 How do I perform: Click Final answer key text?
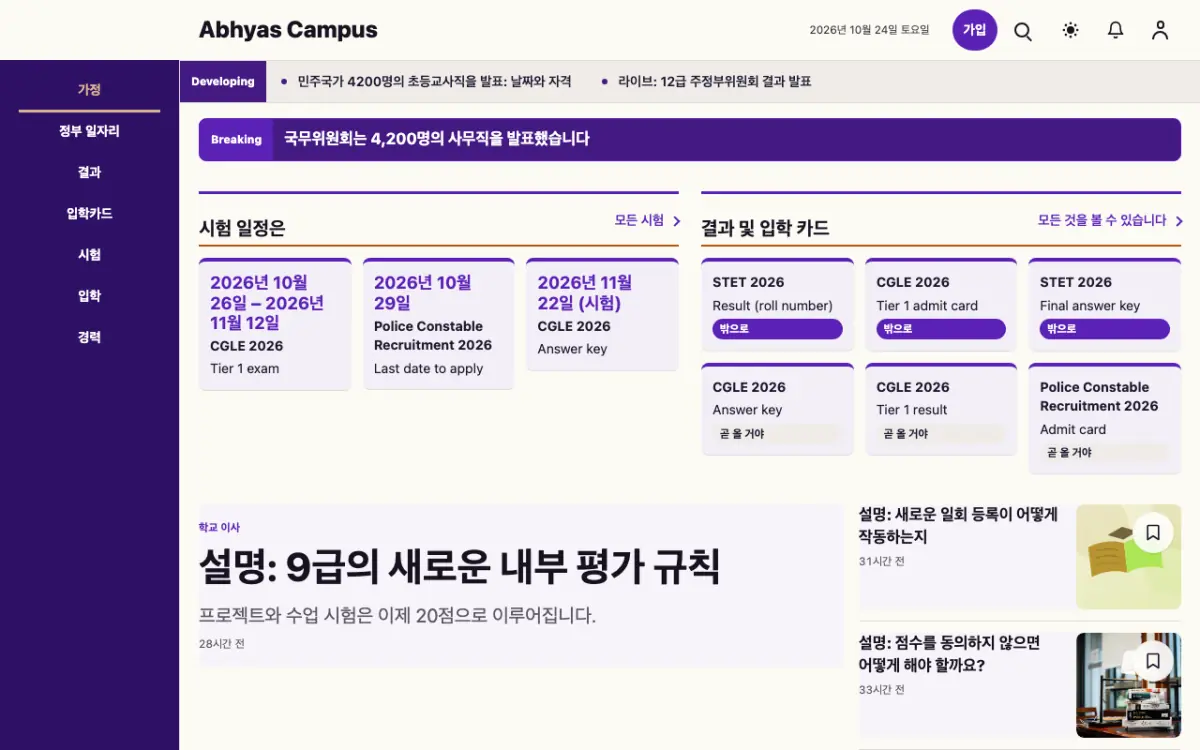pos(1090,306)
